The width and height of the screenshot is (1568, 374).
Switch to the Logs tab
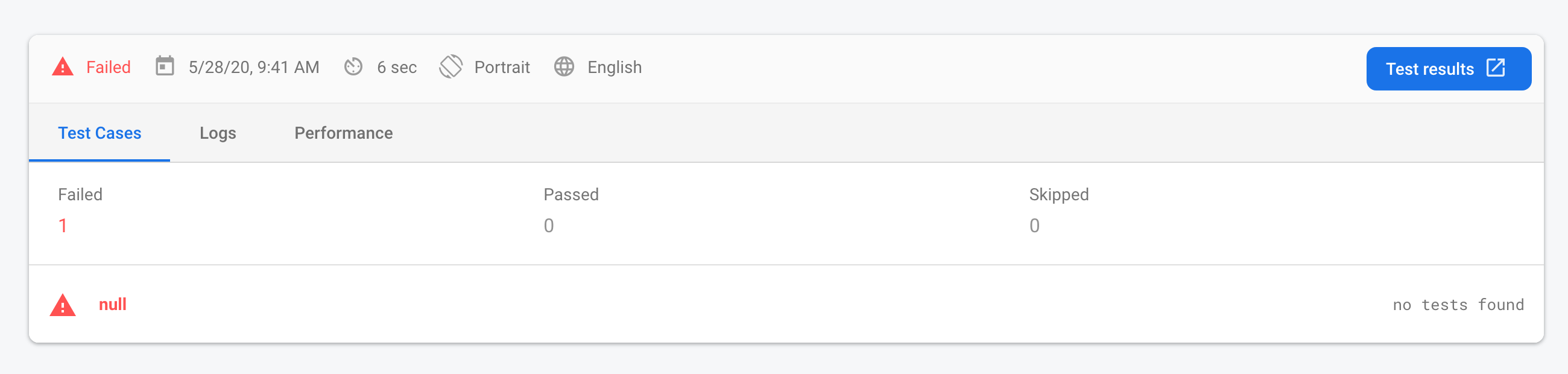(x=217, y=133)
